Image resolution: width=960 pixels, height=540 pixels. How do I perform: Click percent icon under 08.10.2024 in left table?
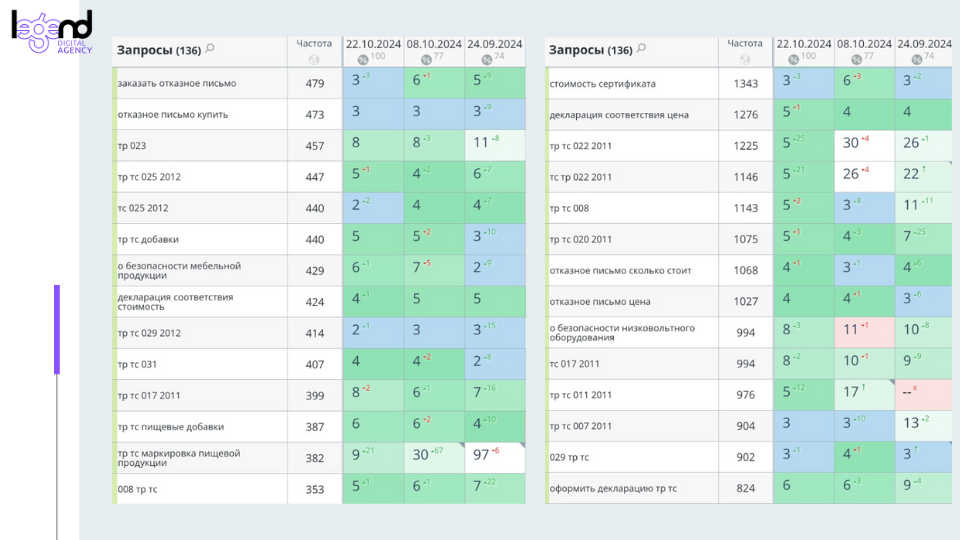coord(423,59)
